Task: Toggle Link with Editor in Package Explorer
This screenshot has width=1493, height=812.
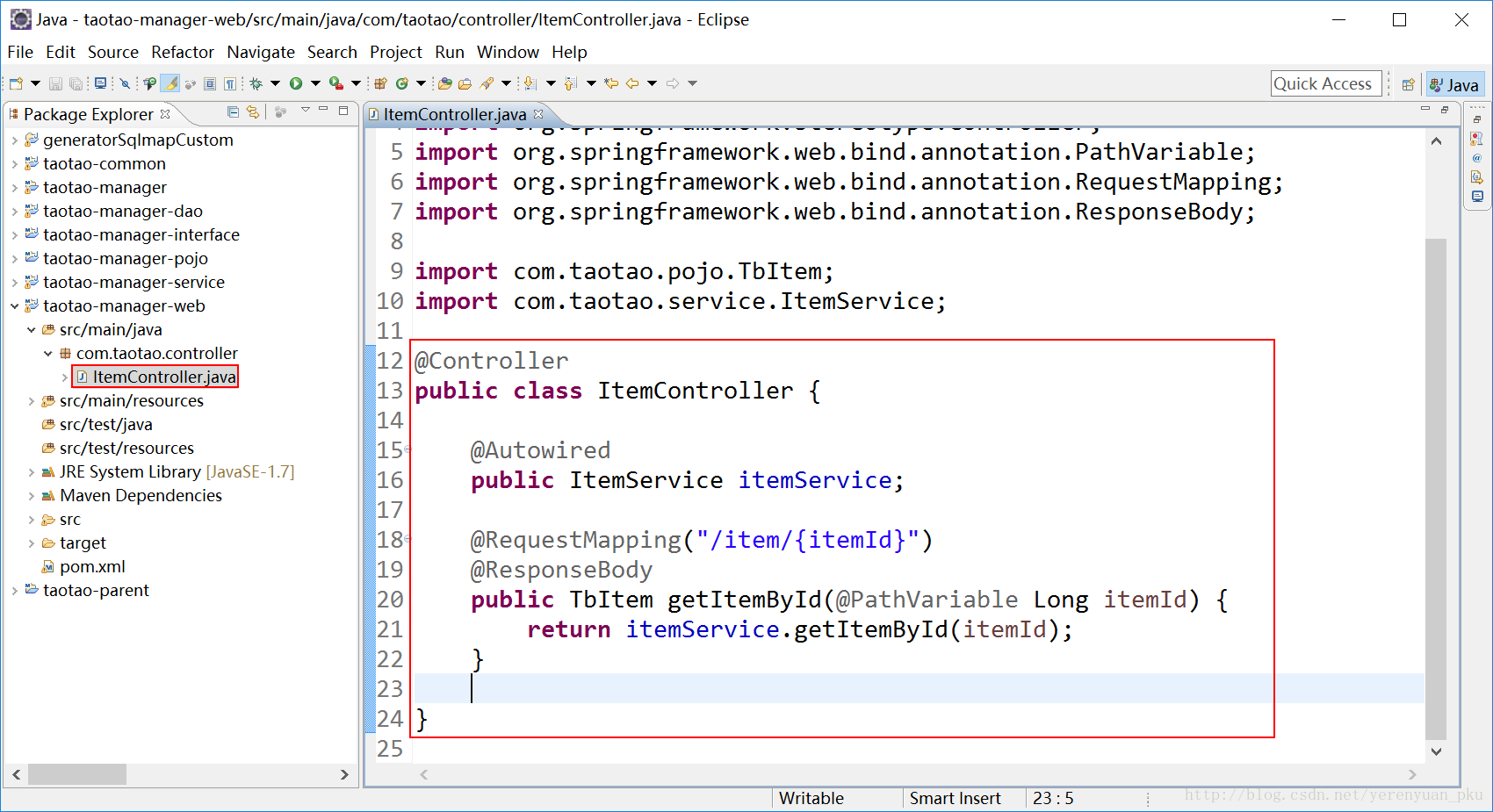Action: pos(253,111)
